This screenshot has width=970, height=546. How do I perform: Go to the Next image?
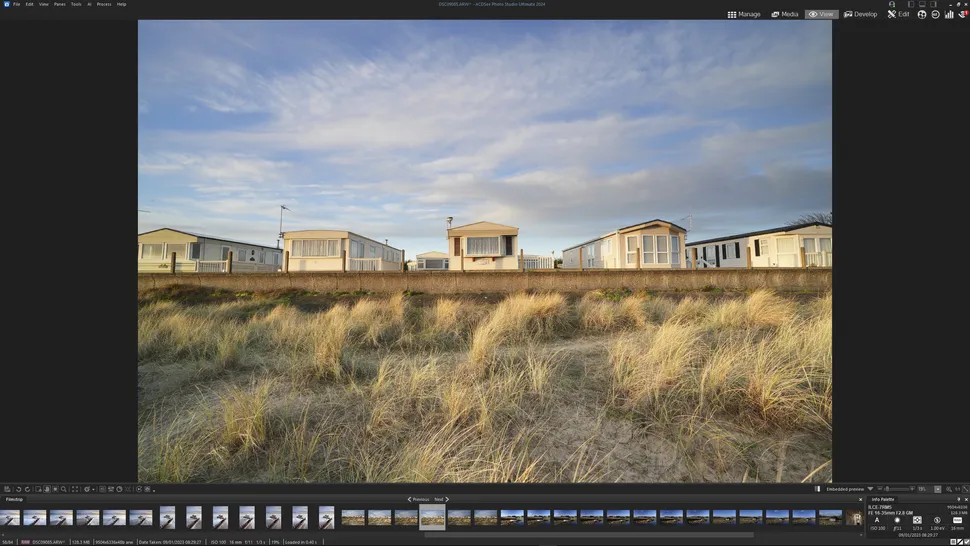(441, 499)
